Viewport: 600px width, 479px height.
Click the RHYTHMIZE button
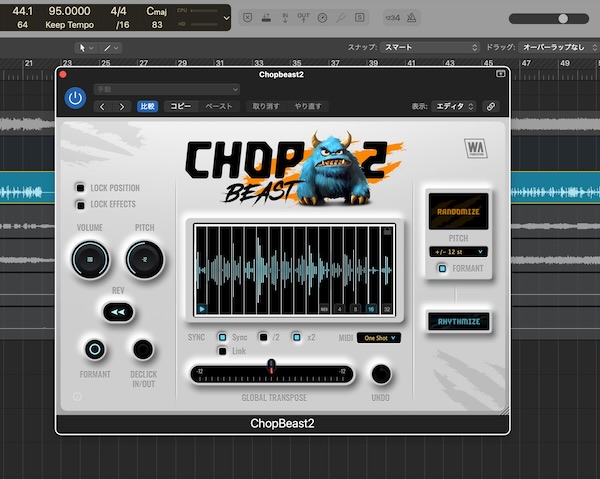458,321
